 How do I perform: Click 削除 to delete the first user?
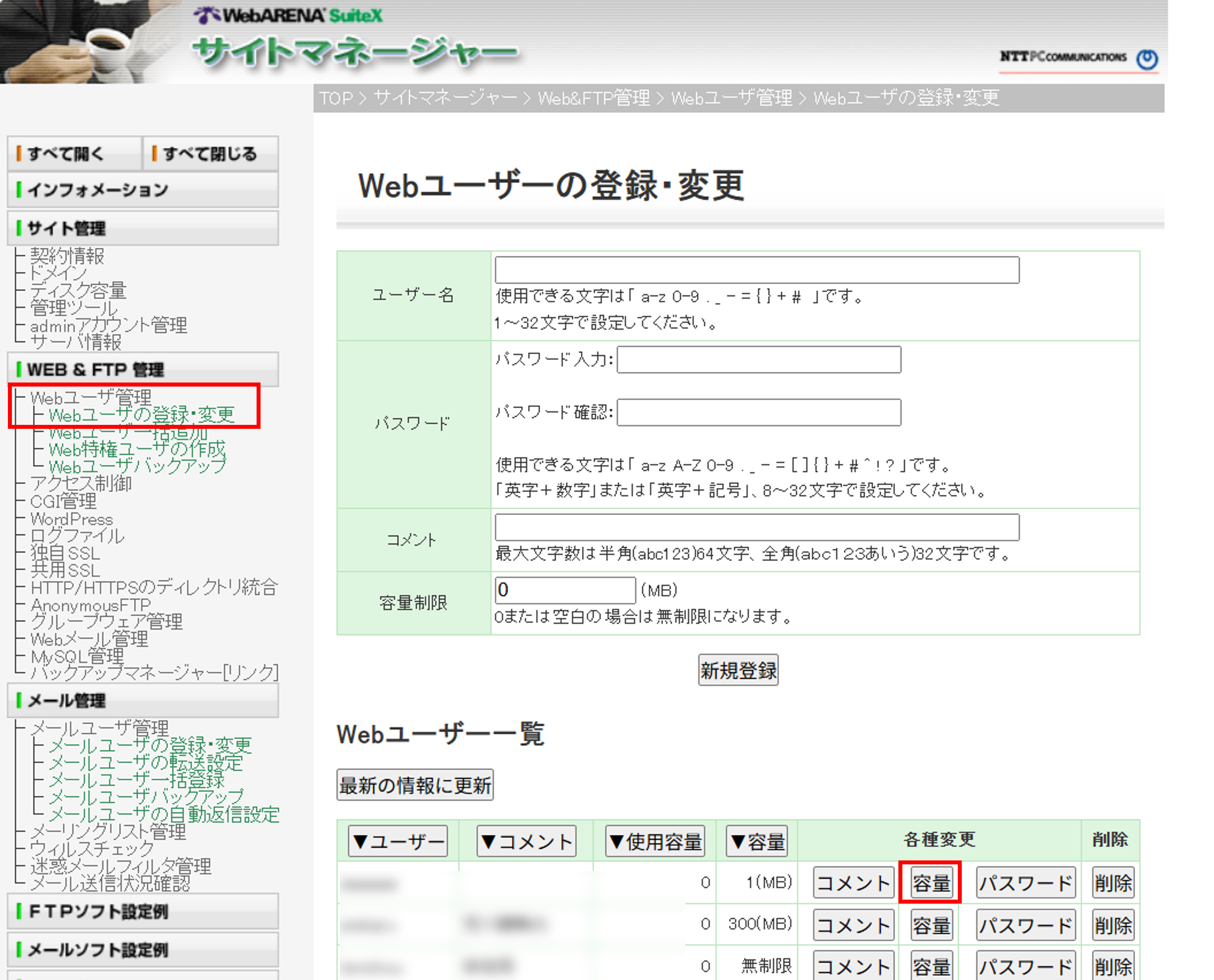pyautogui.click(x=1112, y=882)
